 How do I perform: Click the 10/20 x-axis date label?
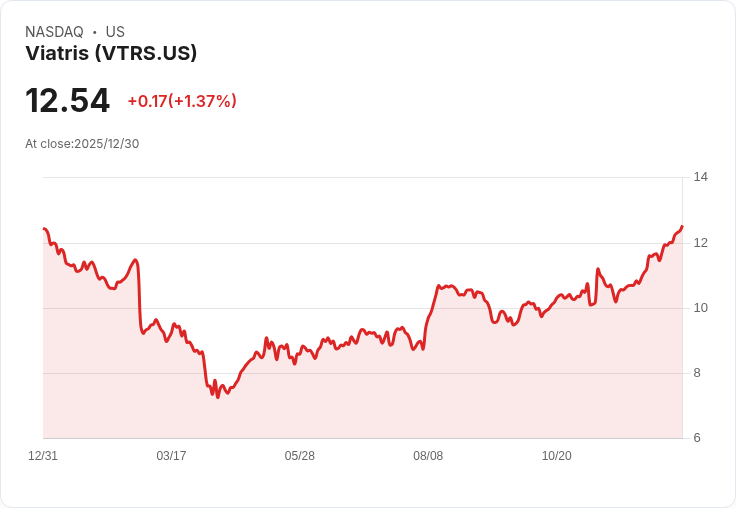click(x=557, y=455)
